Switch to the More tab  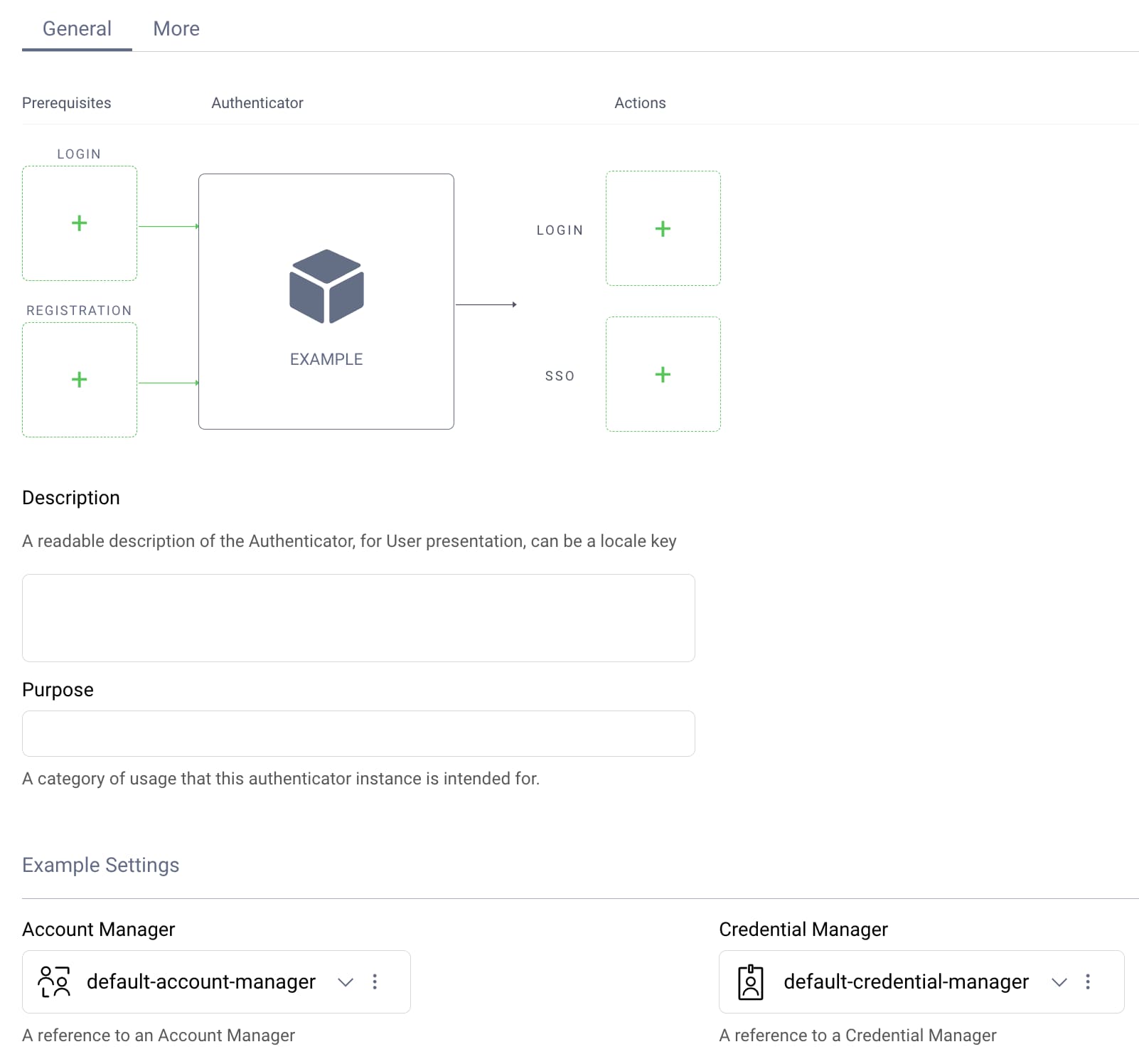point(176,28)
